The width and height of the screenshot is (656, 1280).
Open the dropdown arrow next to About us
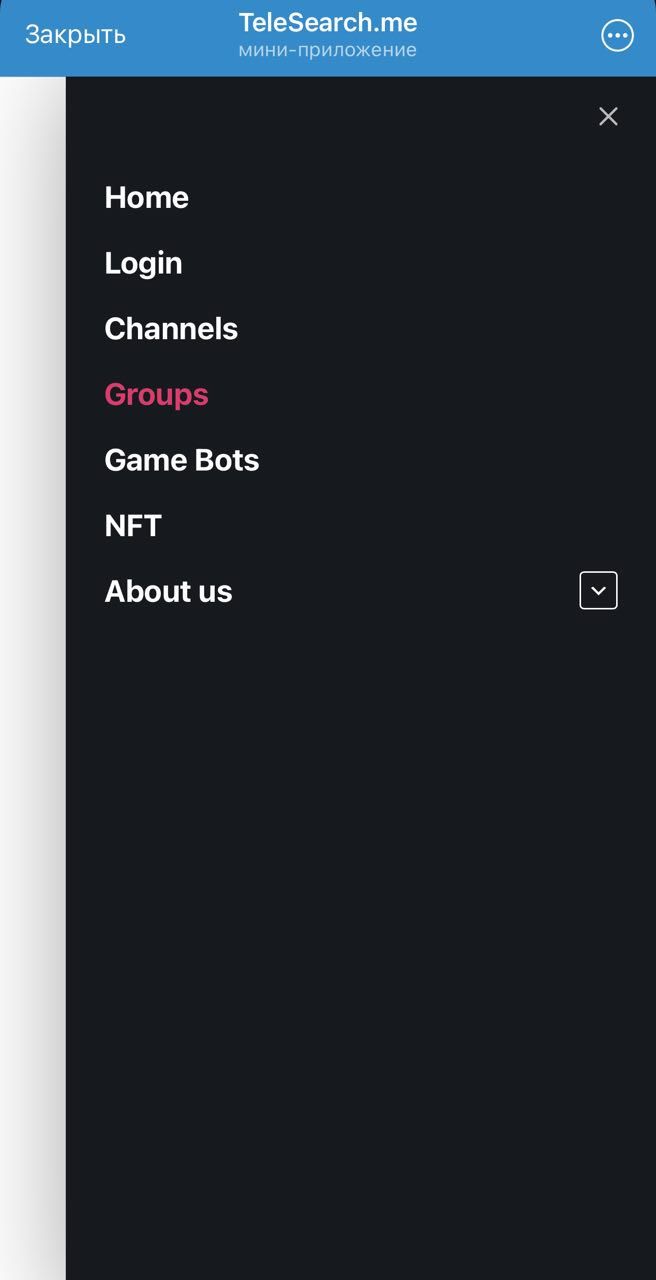(x=597, y=590)
